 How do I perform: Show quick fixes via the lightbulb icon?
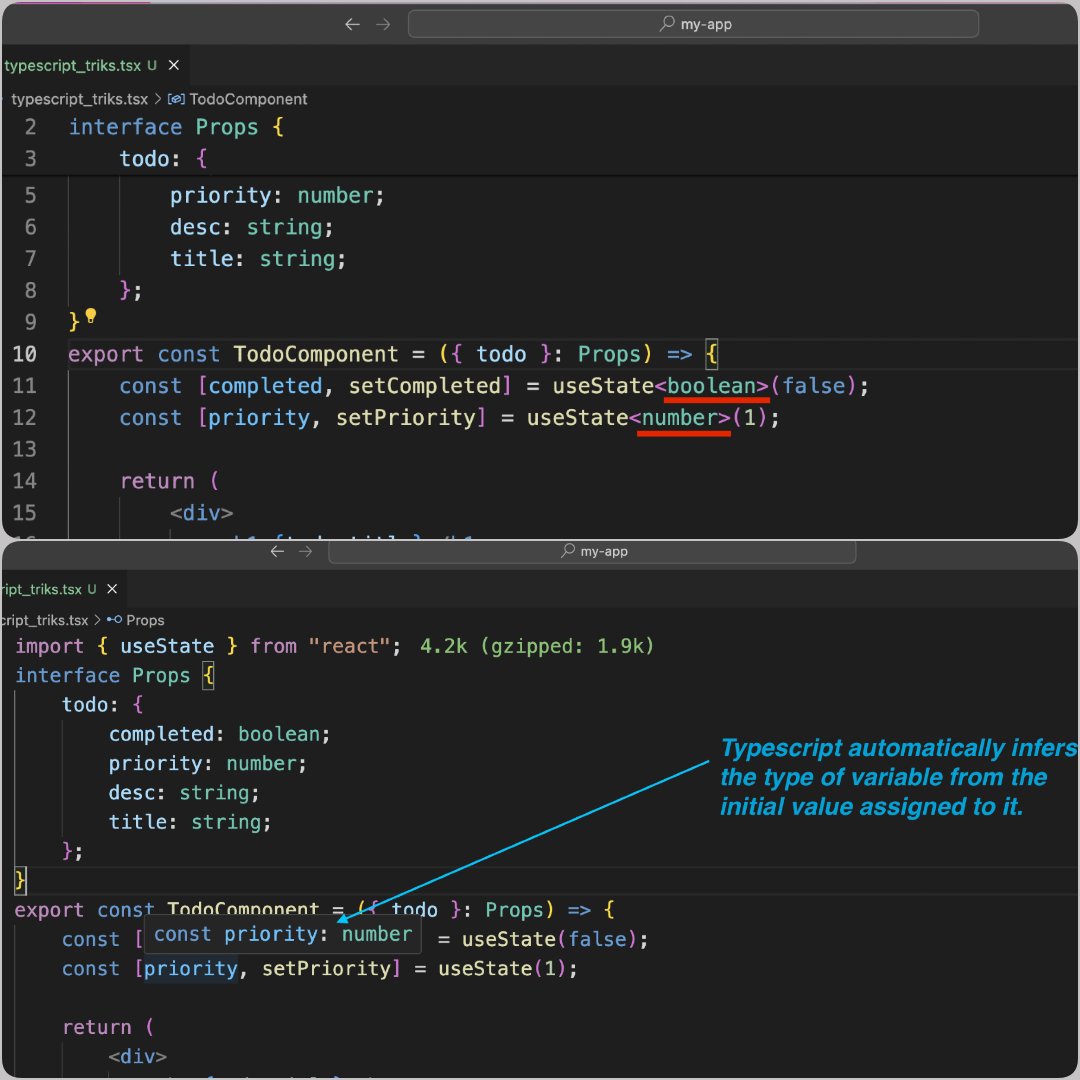[x=90, y=317]
